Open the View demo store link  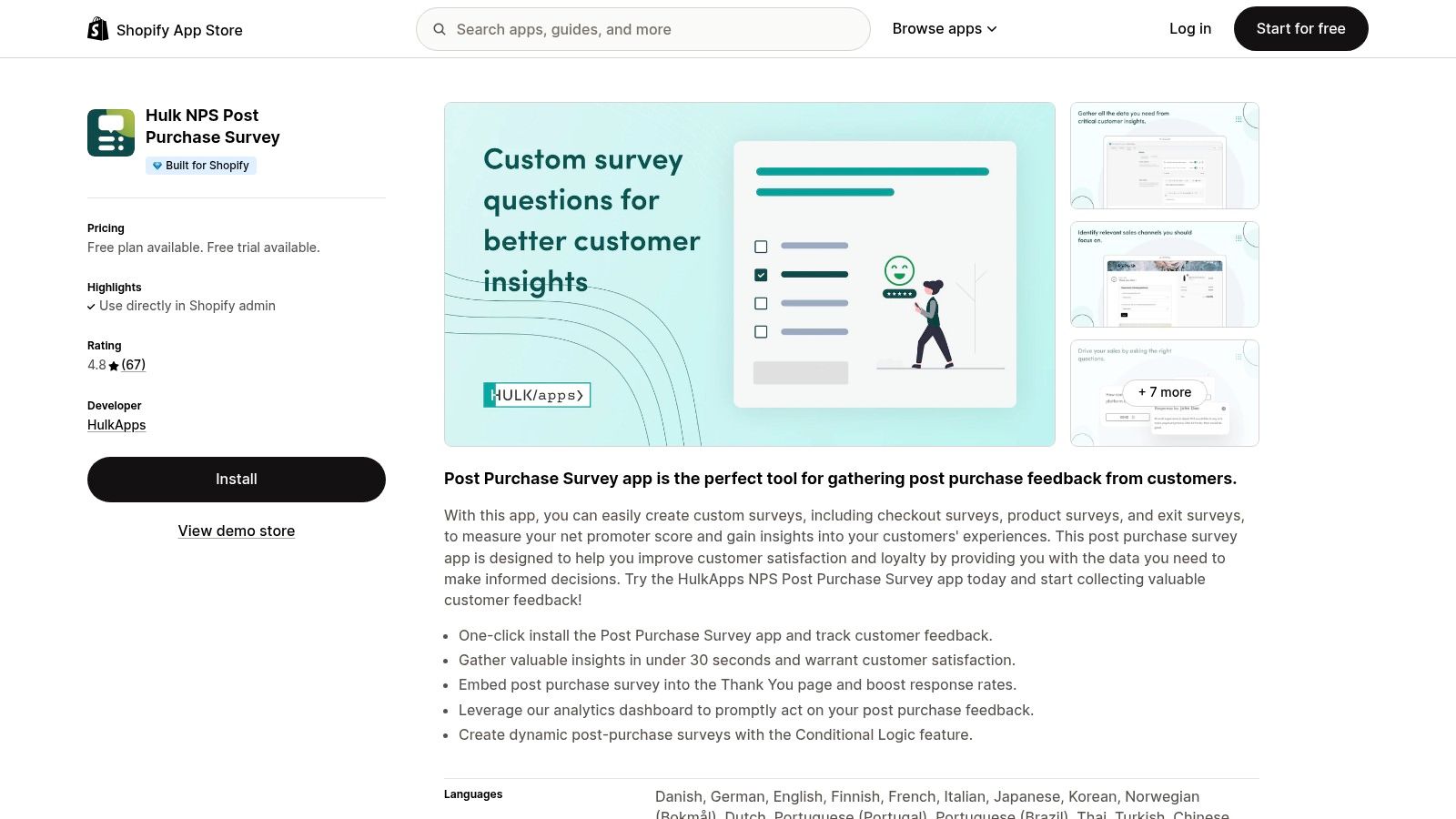tap(236, 531)
